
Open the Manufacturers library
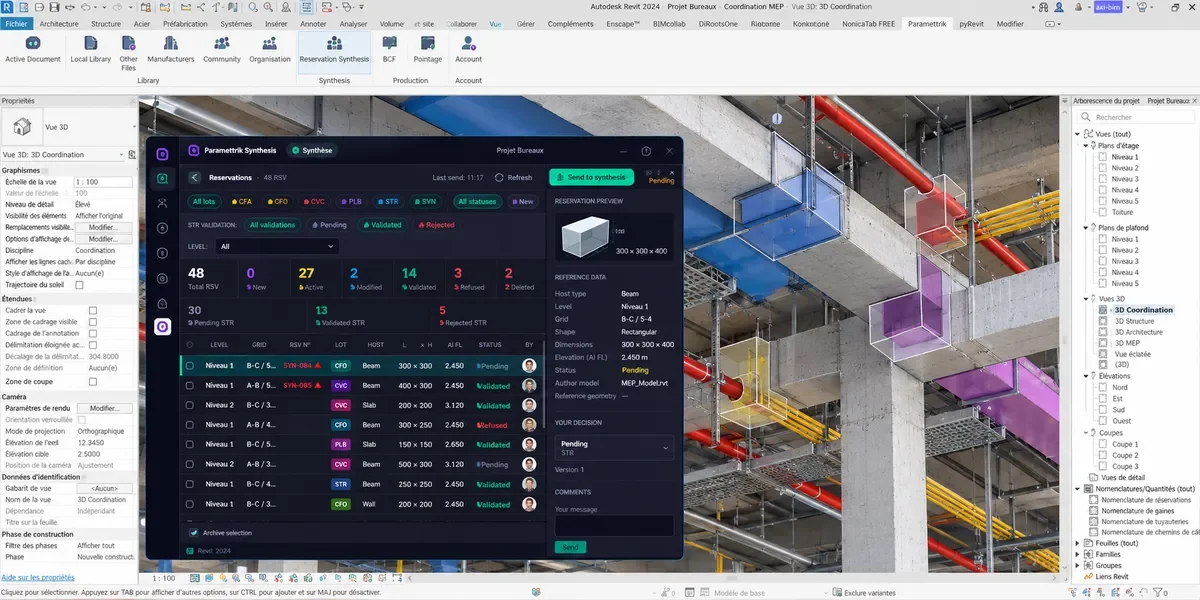coord(171,50)
